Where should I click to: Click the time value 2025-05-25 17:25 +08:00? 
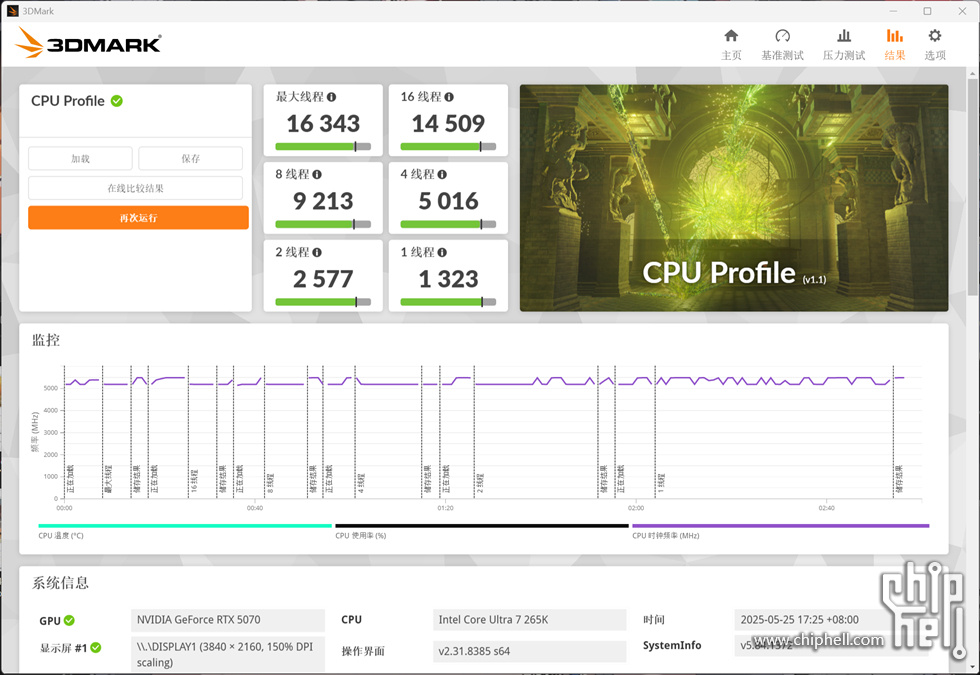[799, 620]
